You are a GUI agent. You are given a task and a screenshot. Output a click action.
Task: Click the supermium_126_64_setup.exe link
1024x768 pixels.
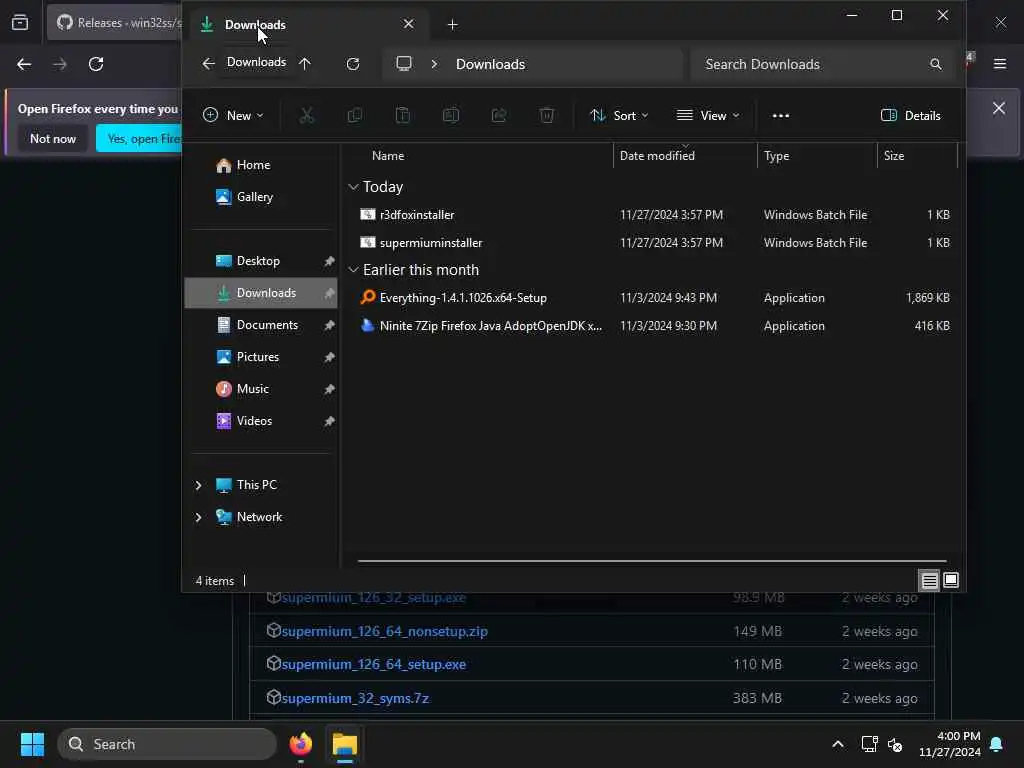coord(374,664)
